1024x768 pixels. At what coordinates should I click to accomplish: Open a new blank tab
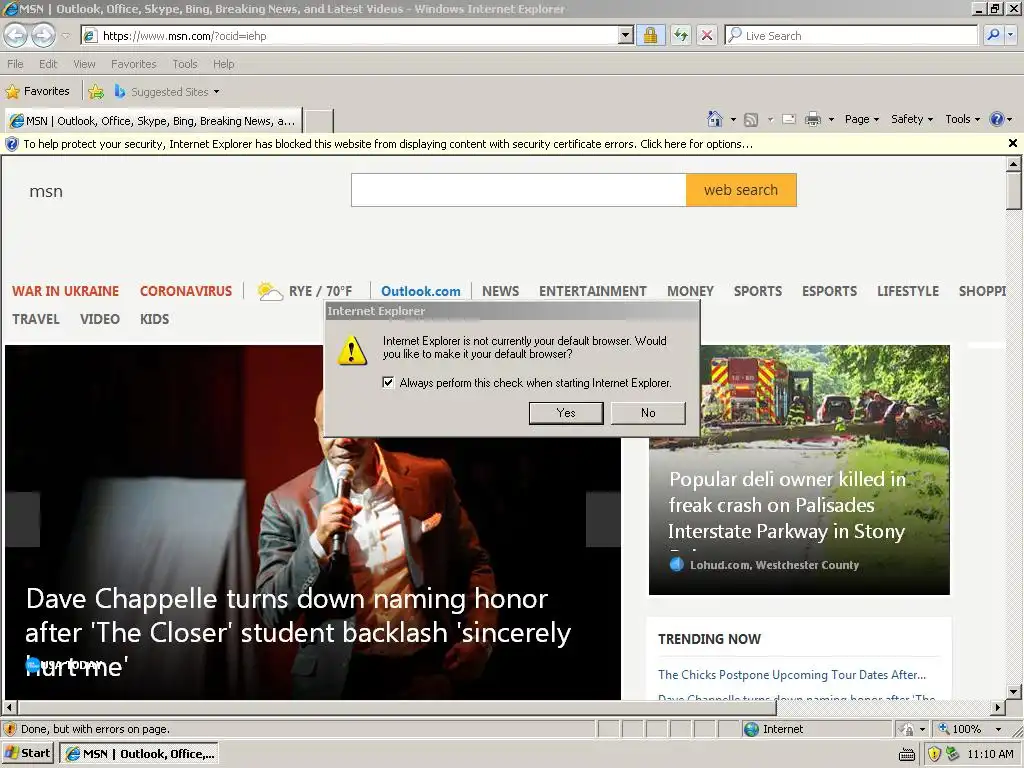click(319, 121)
